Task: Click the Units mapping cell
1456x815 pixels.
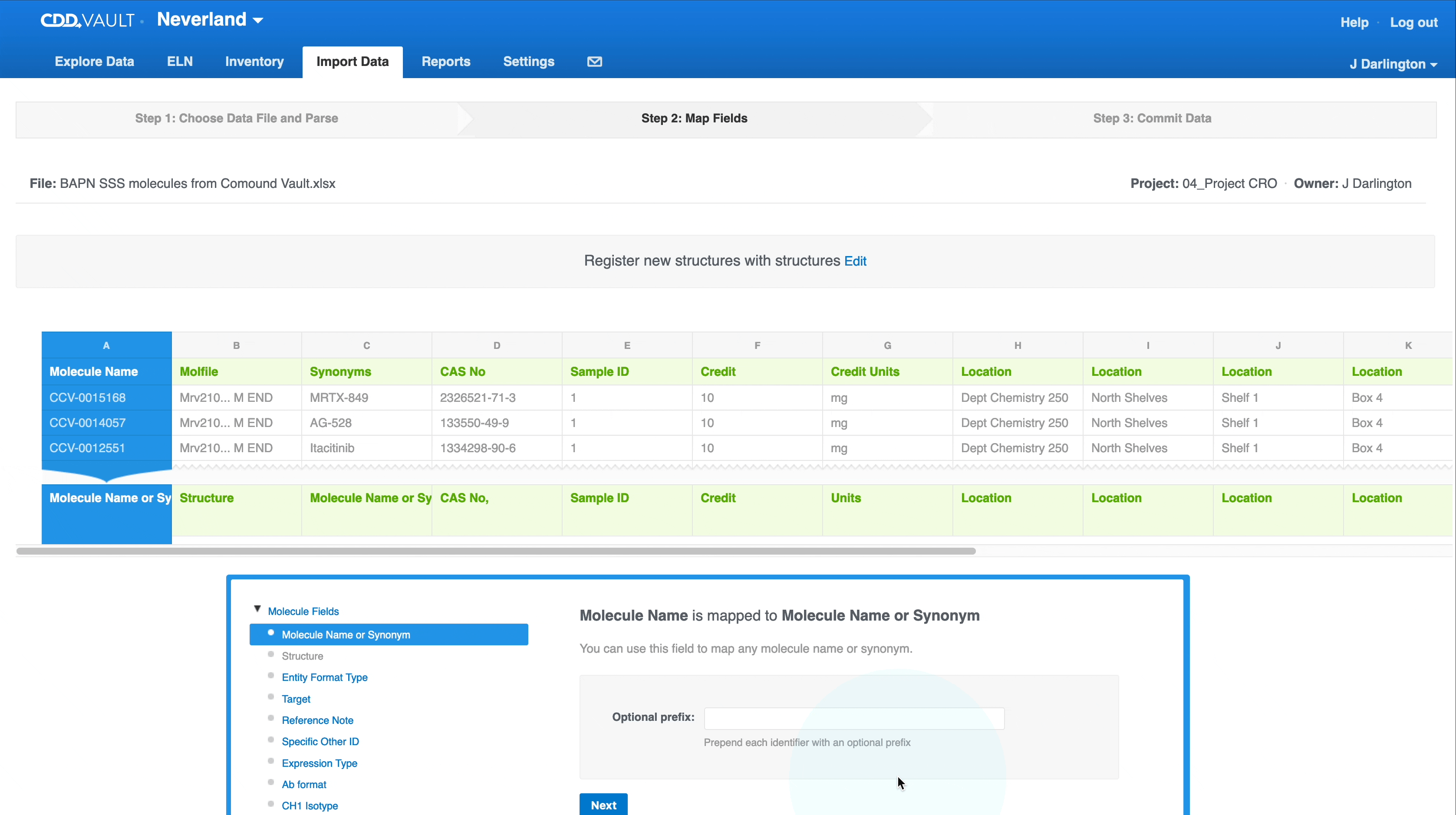Action: pyautogui.click(x=887, y=510)
